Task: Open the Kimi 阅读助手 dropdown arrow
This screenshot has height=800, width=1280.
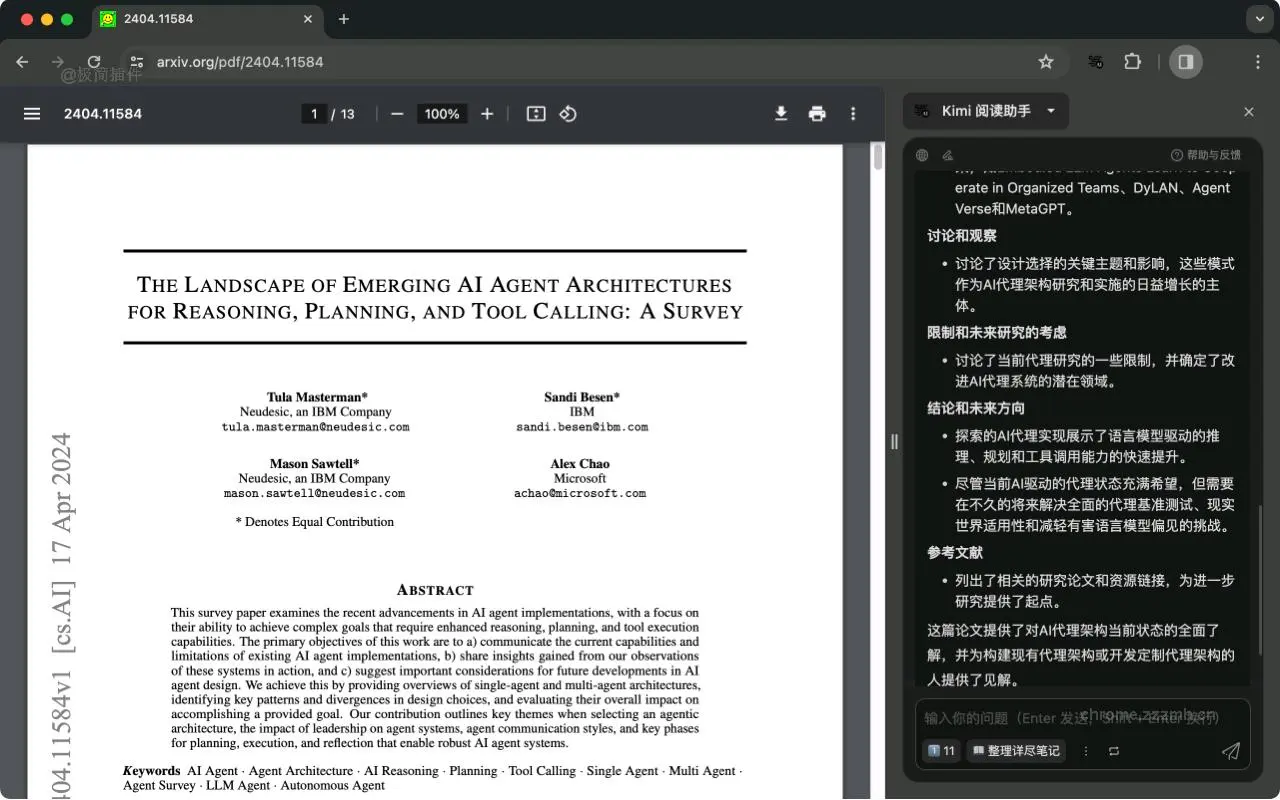Action: [x=1050, y=111]
